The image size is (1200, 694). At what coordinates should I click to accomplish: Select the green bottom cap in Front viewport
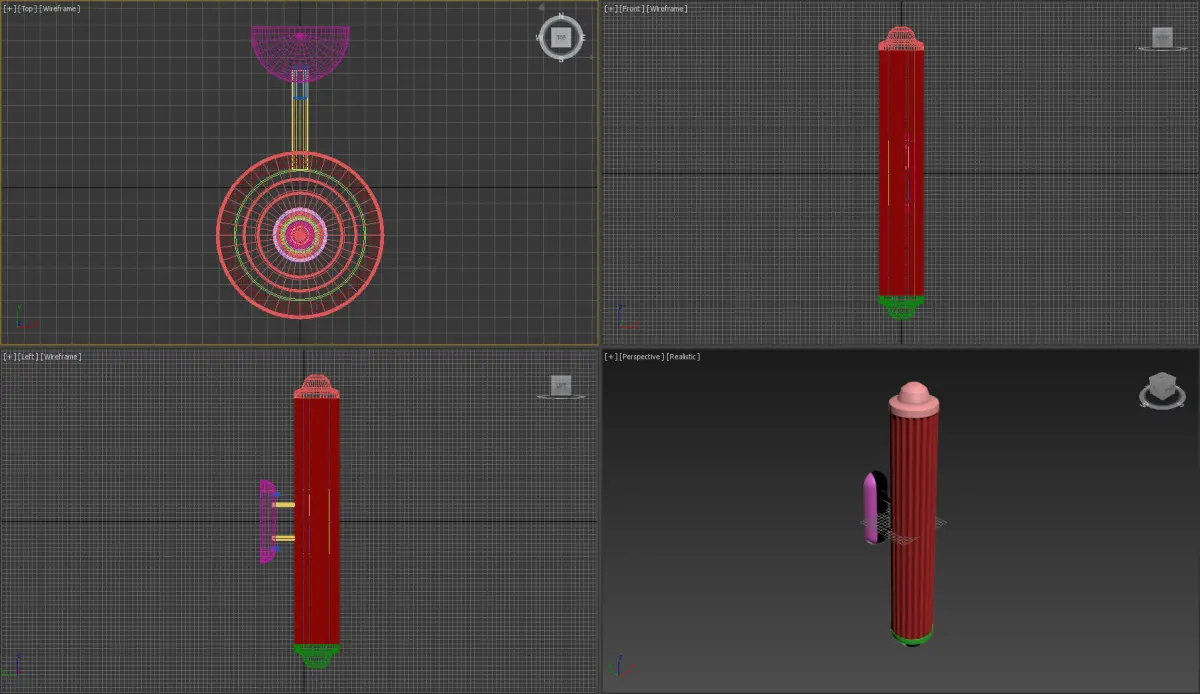tap(901, 306)
